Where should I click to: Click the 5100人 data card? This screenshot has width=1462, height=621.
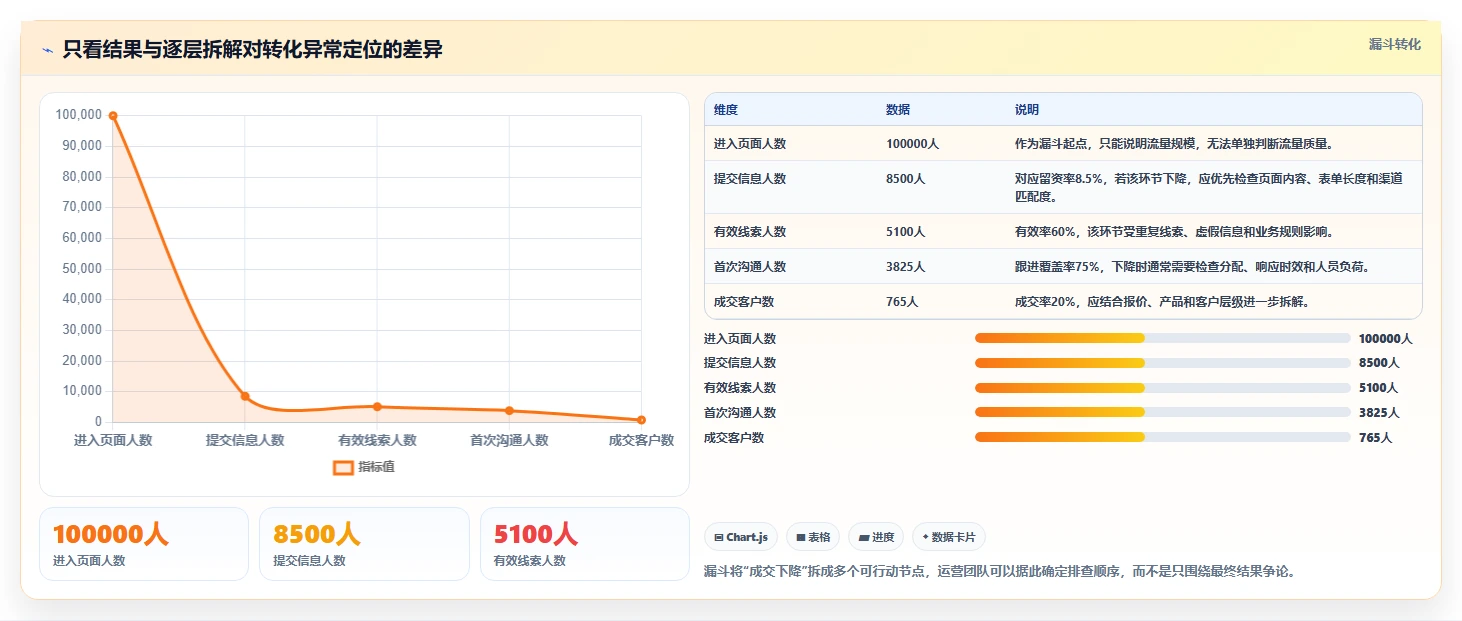tap(585, 544)
